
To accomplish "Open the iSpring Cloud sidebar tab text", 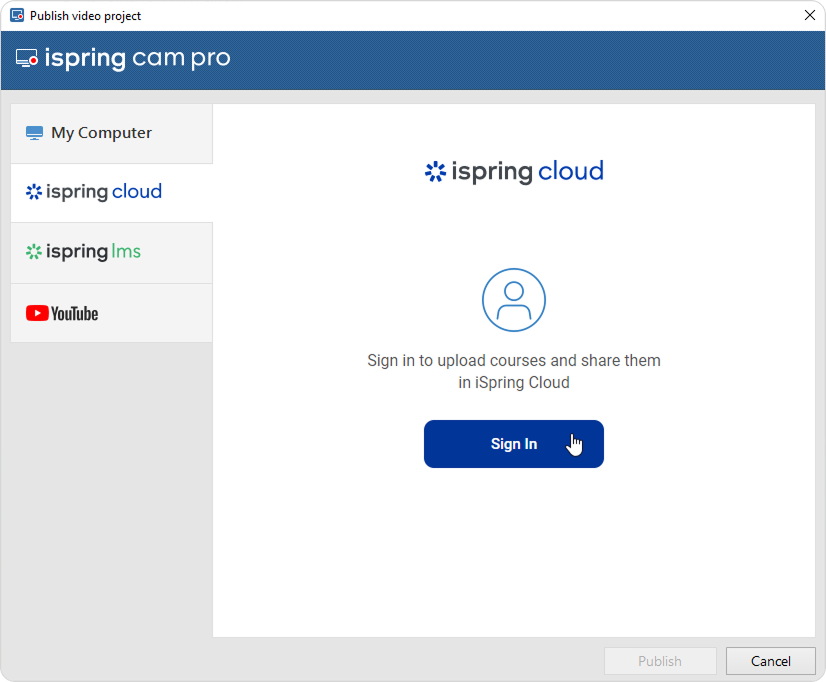I will click(104, 192).
